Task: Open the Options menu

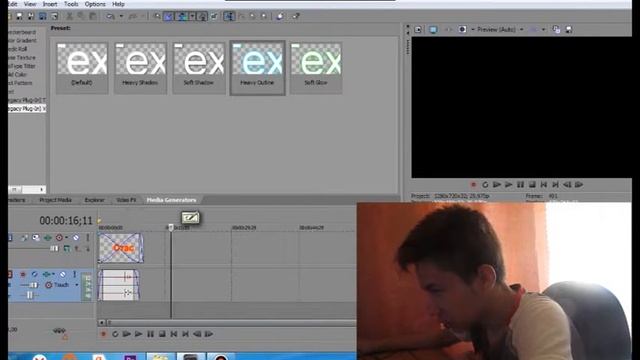Action: (95, 4)
